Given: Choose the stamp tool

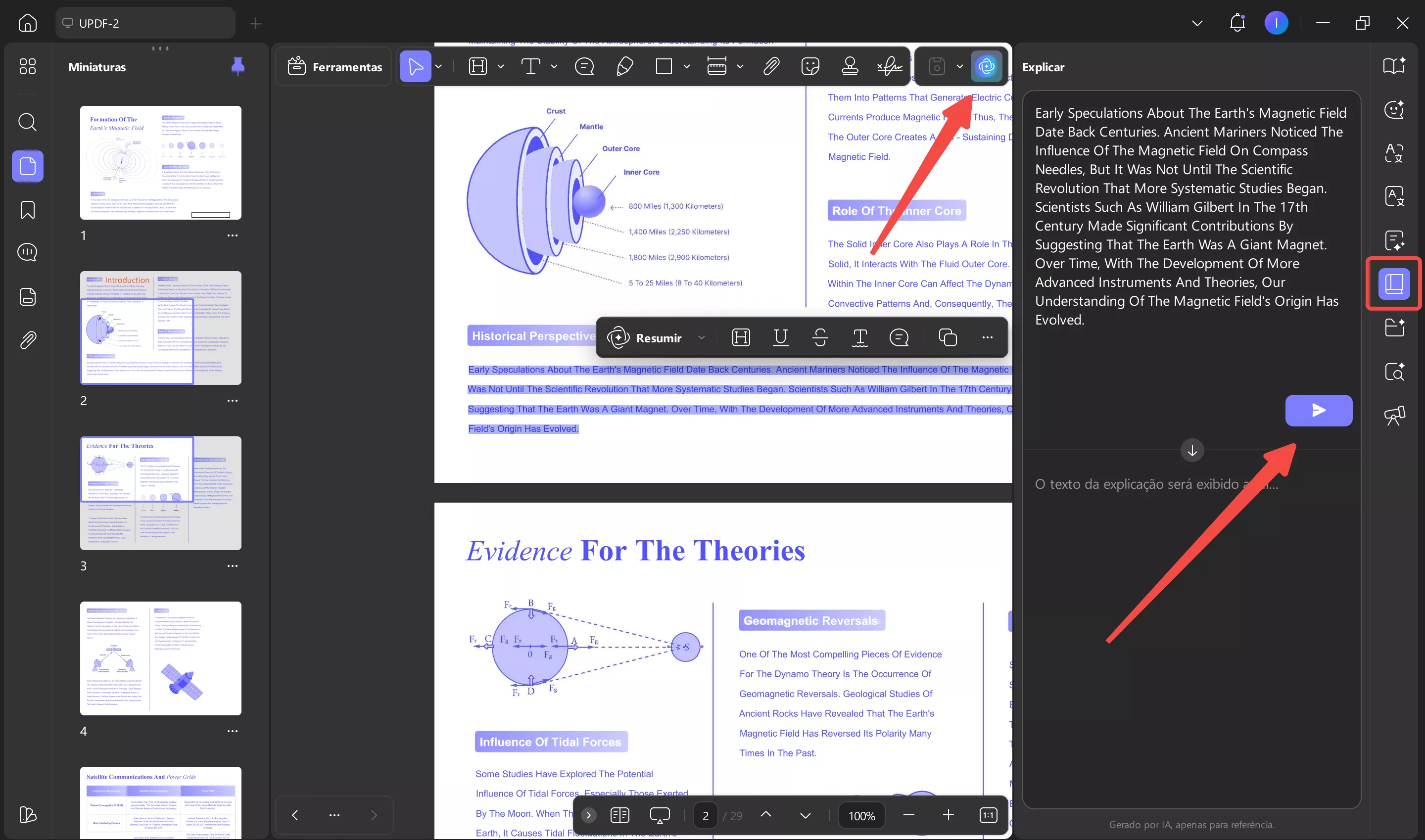Looking at the screenshot, I should coord(849,67).
